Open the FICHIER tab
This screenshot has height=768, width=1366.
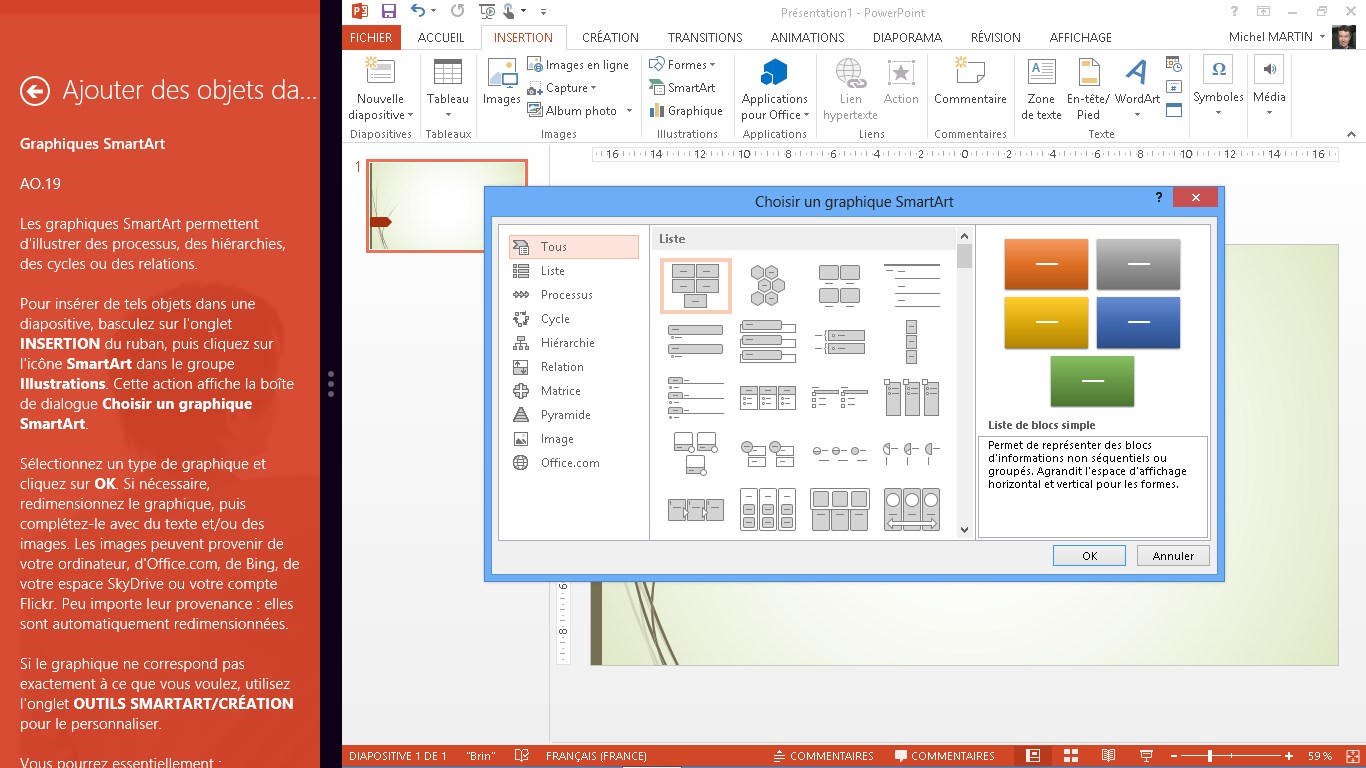point(371,37)
